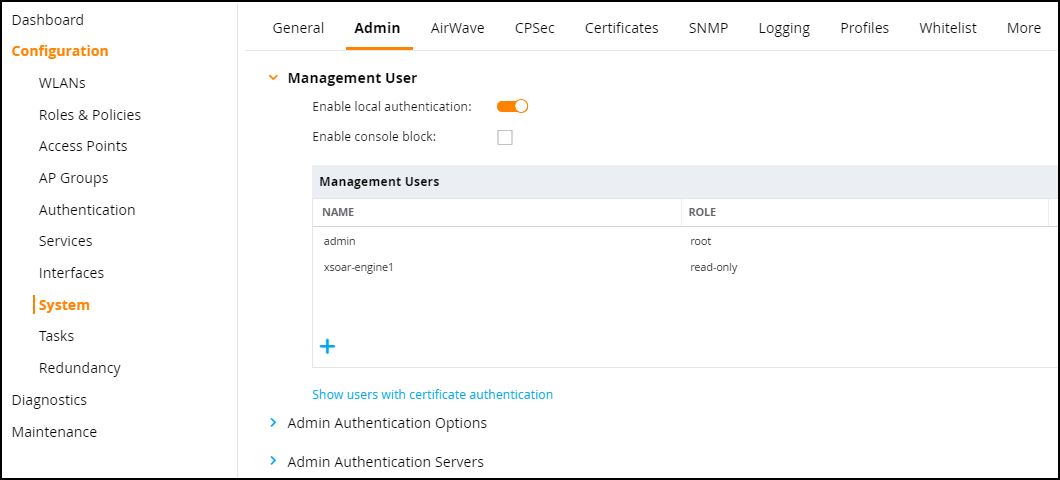Collapse the Management User section
This screenshot has width=1060, height=480.
click(273, 77)
